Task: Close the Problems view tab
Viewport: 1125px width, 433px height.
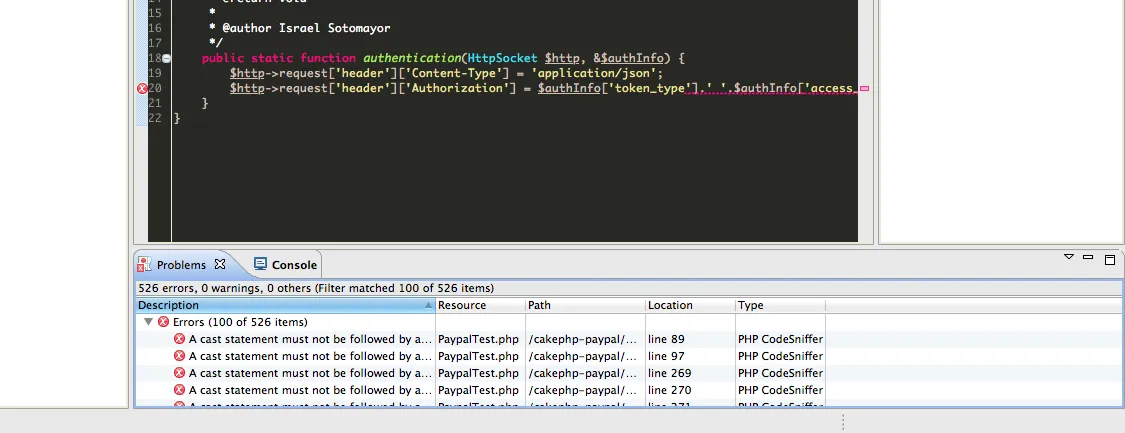Action: tap(220, 264)
